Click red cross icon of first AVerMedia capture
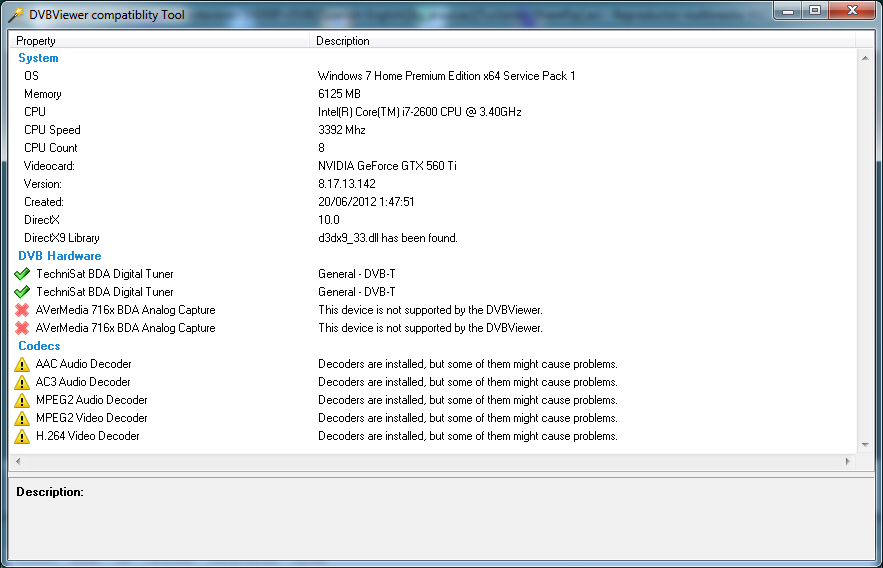This screenshot has width=883, height=568. (x=22, y=310)
